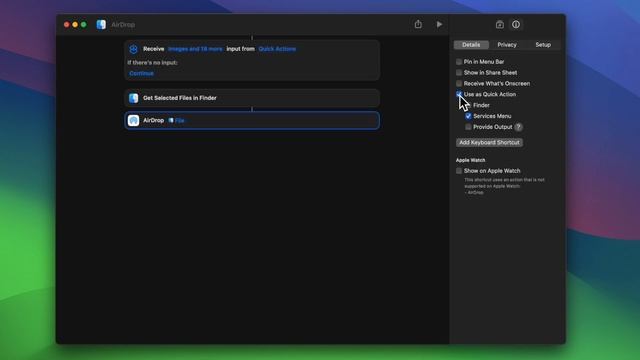Open help for Provide Output option

tap(518, 127)
